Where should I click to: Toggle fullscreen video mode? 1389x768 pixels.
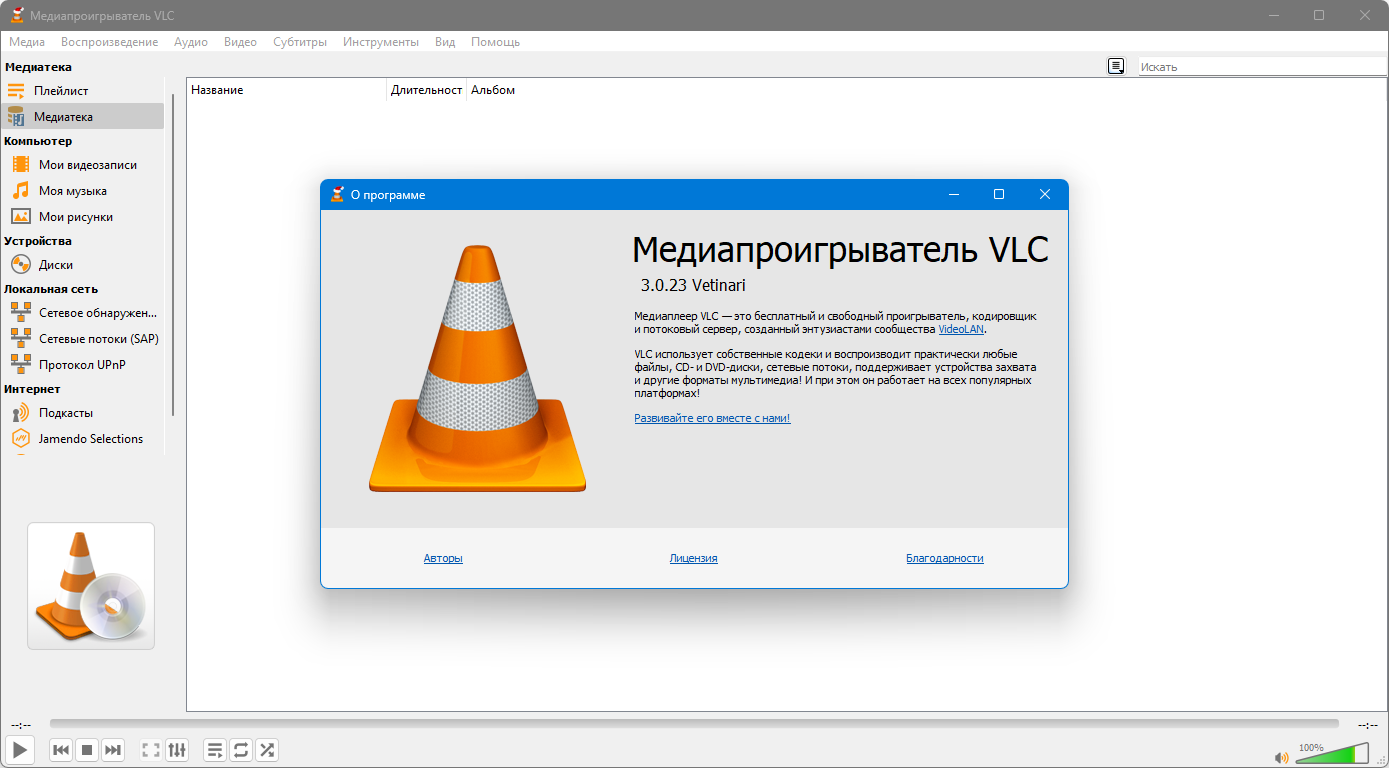tap(151, 750)
